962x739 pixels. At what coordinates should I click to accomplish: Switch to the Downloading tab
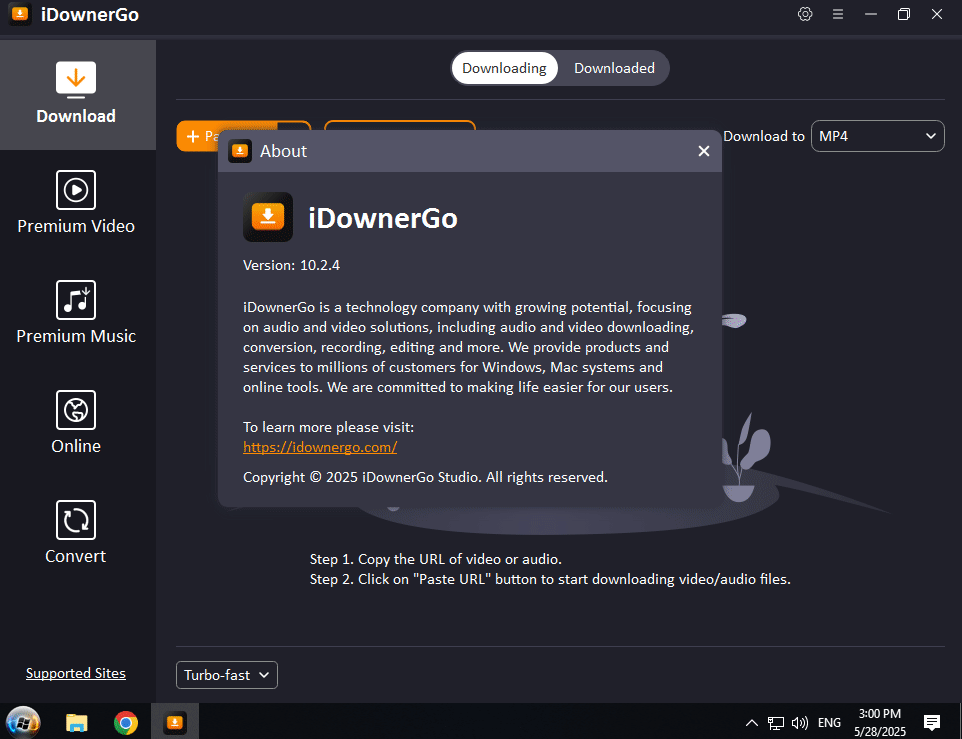click(x=504, y=68)
